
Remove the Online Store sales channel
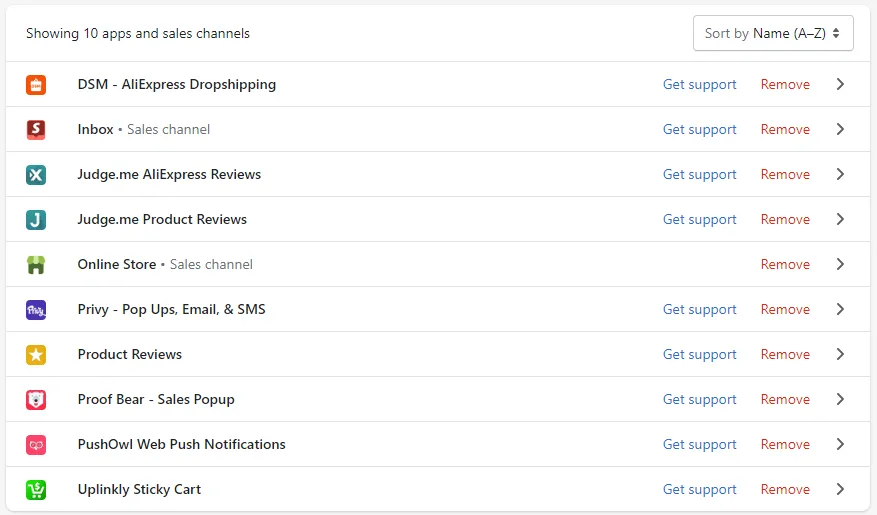click(785, 264)
